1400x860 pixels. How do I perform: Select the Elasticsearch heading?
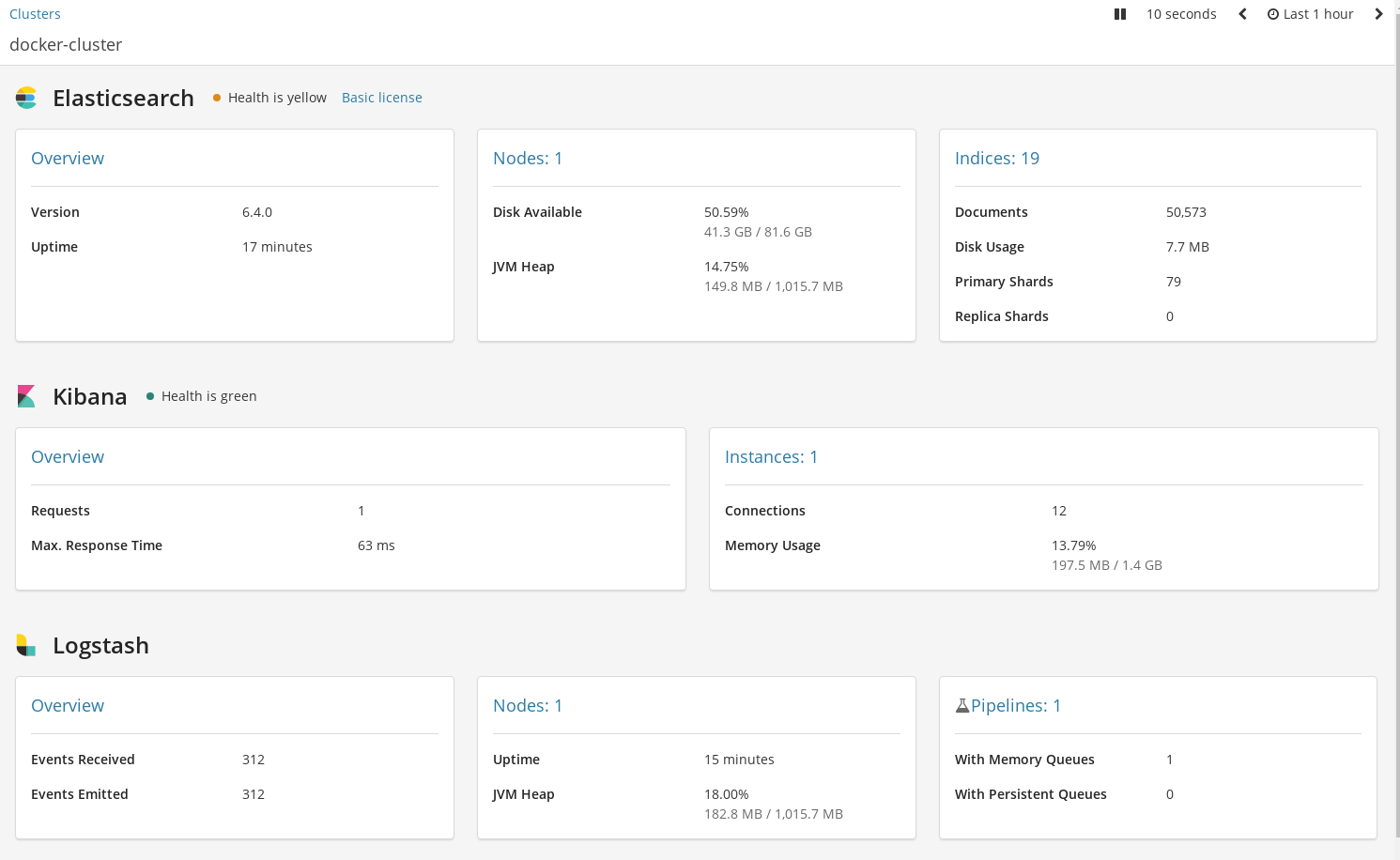point(123,98)
